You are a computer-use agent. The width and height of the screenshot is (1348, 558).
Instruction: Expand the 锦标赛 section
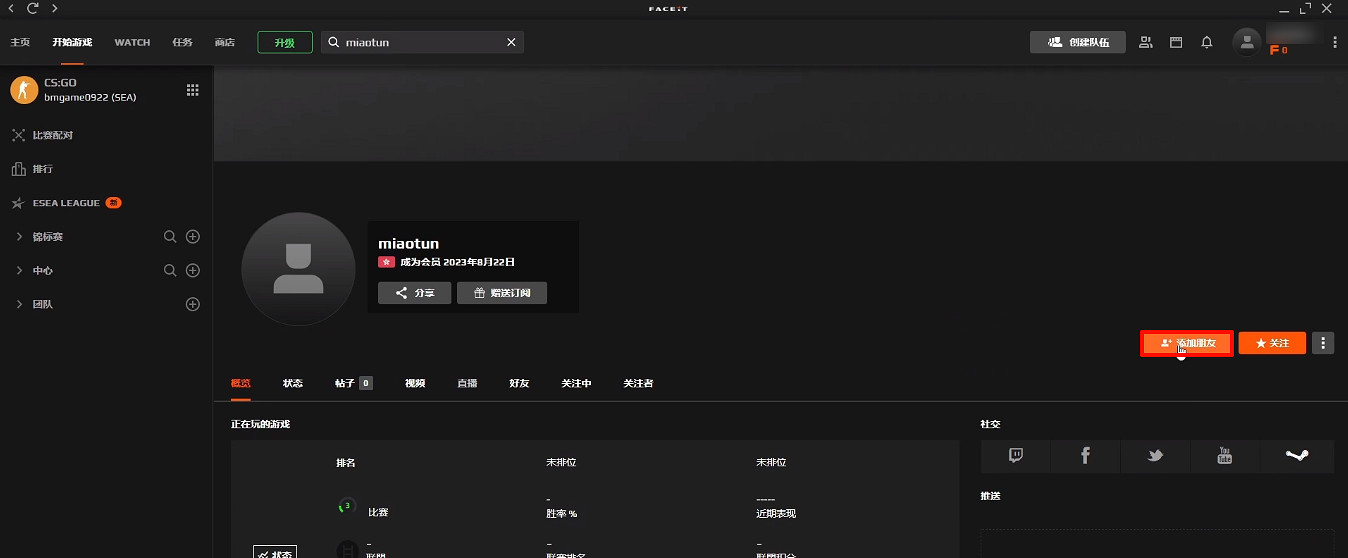click(x=19, y=237)
